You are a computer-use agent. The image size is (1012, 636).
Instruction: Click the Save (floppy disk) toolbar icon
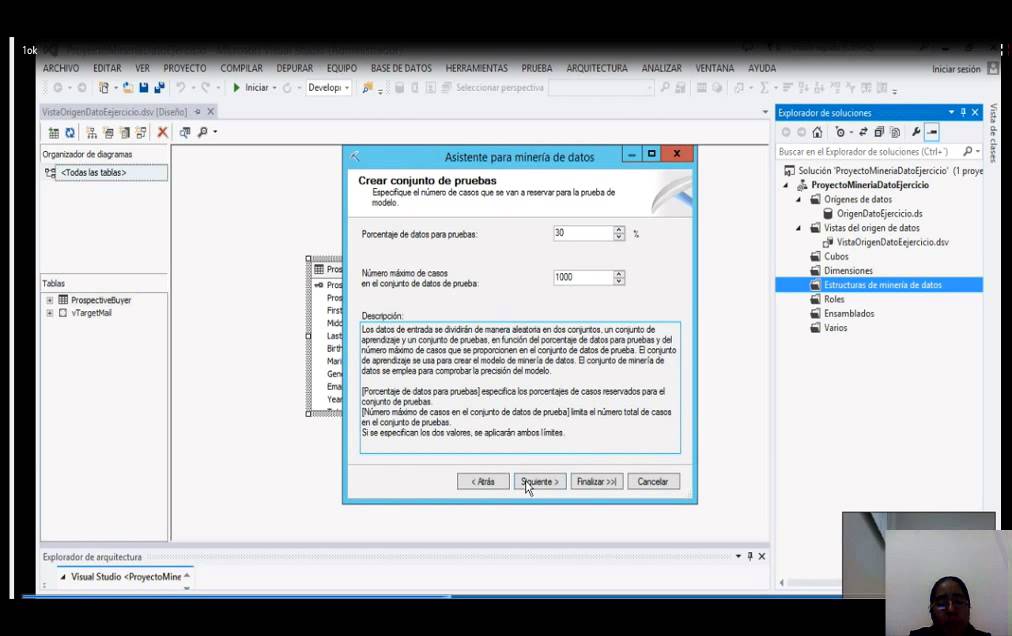click(144, 87)
